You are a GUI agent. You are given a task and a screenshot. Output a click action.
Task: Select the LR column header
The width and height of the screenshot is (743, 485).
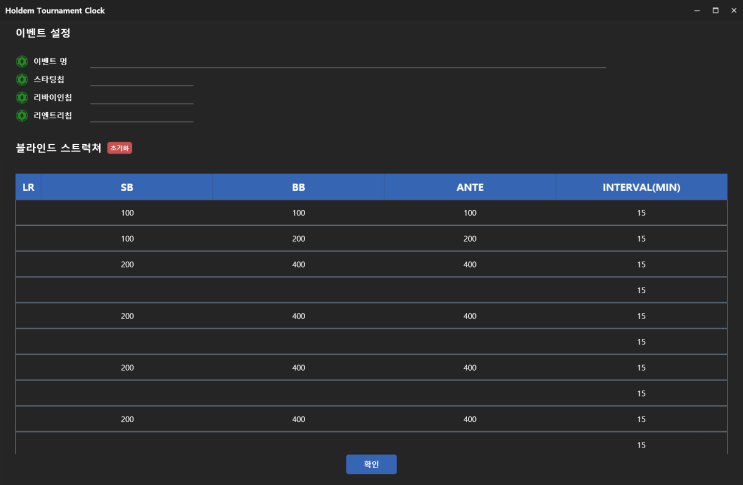coord(28,187)
